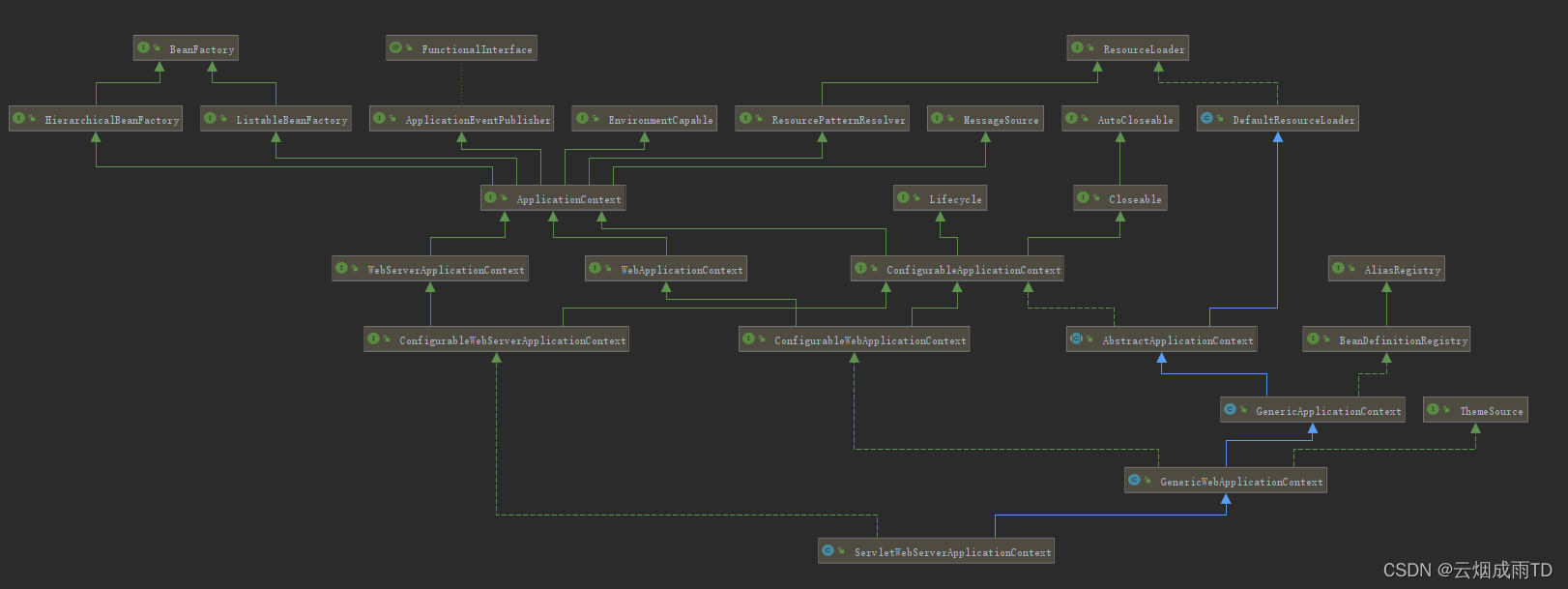The width and height of the screenshot is (1568, 589).
Task: Click the interface icon of WebServerApplicationContext
Action: (341, 268)
